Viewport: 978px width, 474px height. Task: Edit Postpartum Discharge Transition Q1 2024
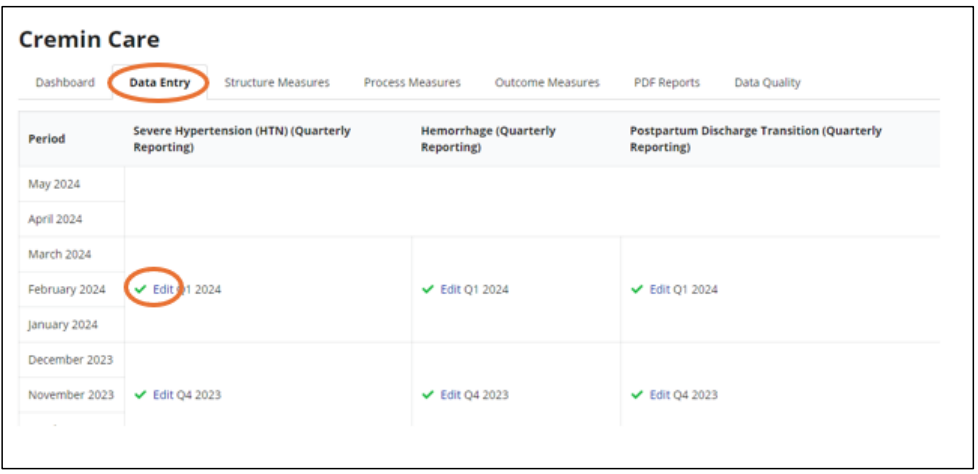coord(660,290)
